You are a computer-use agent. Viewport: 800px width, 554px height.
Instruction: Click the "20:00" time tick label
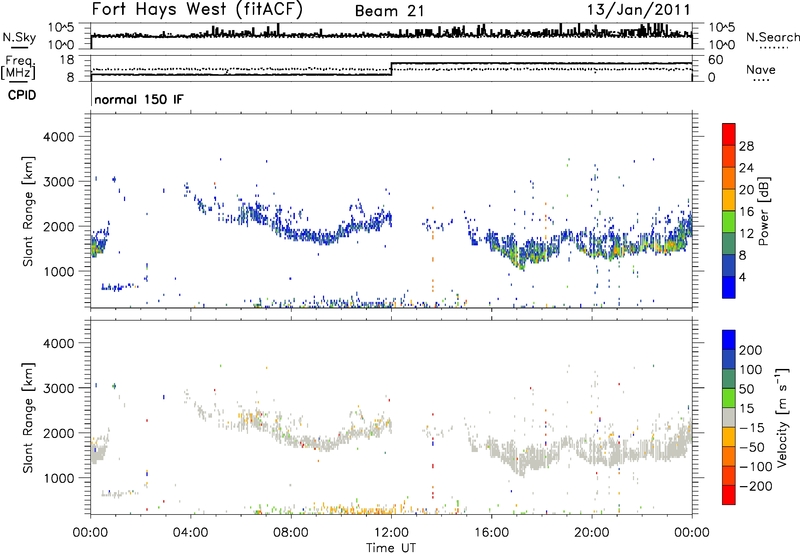coord(592,533)
